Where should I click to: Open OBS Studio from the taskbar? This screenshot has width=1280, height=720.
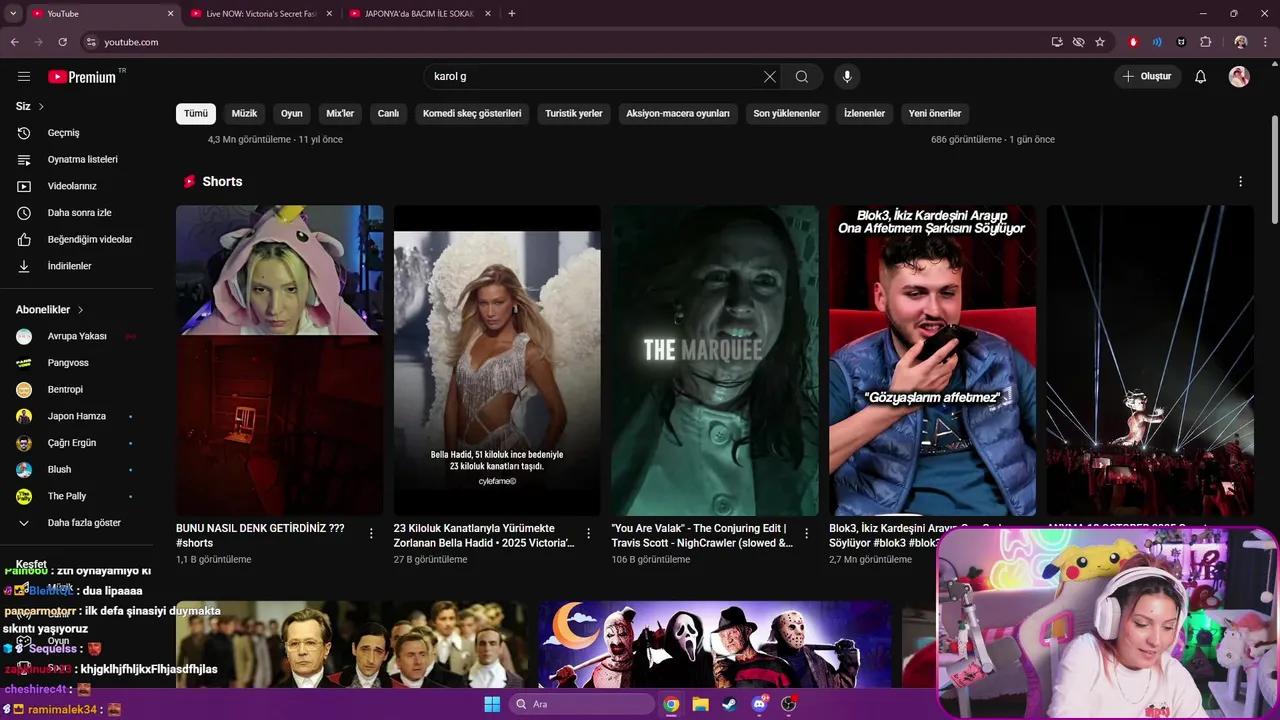pyautogui.click(x=788, y=704)
